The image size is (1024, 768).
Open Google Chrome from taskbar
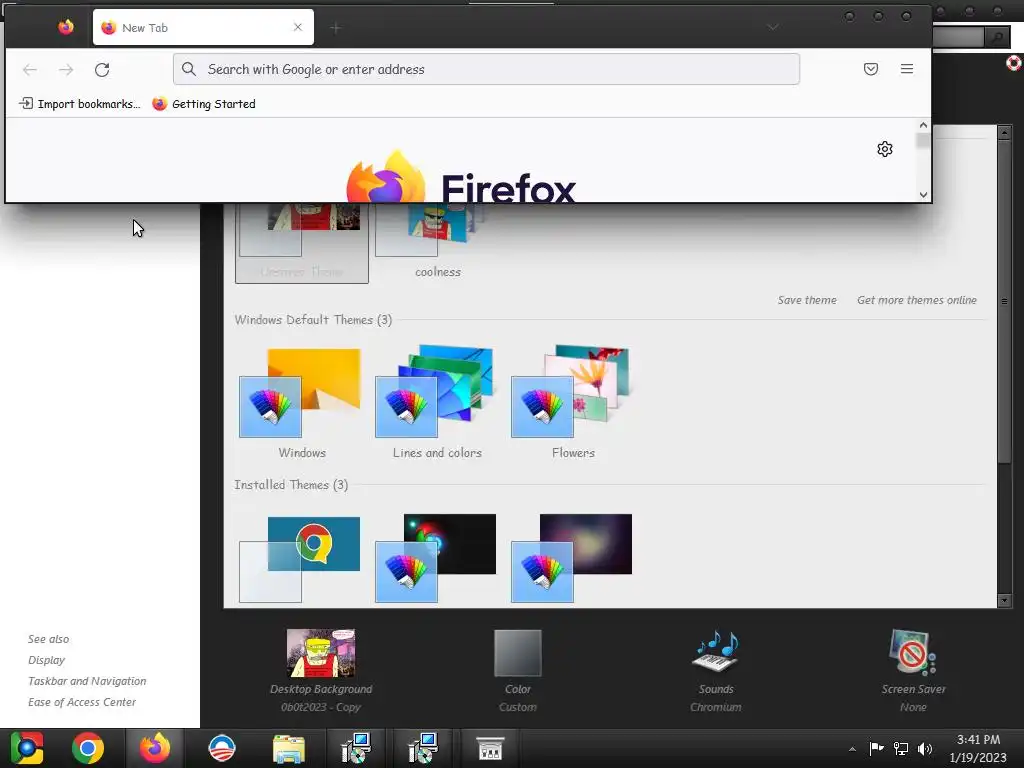point(88,748)
